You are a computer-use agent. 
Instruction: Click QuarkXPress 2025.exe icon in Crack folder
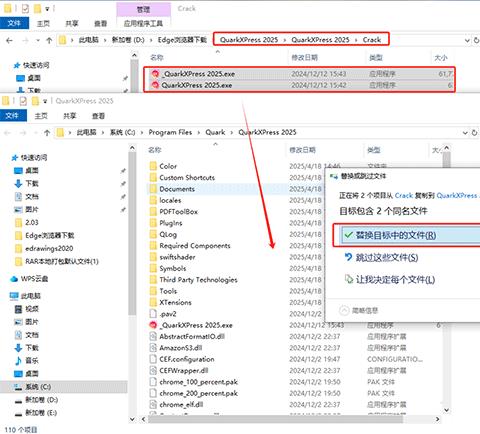(155, 85)
